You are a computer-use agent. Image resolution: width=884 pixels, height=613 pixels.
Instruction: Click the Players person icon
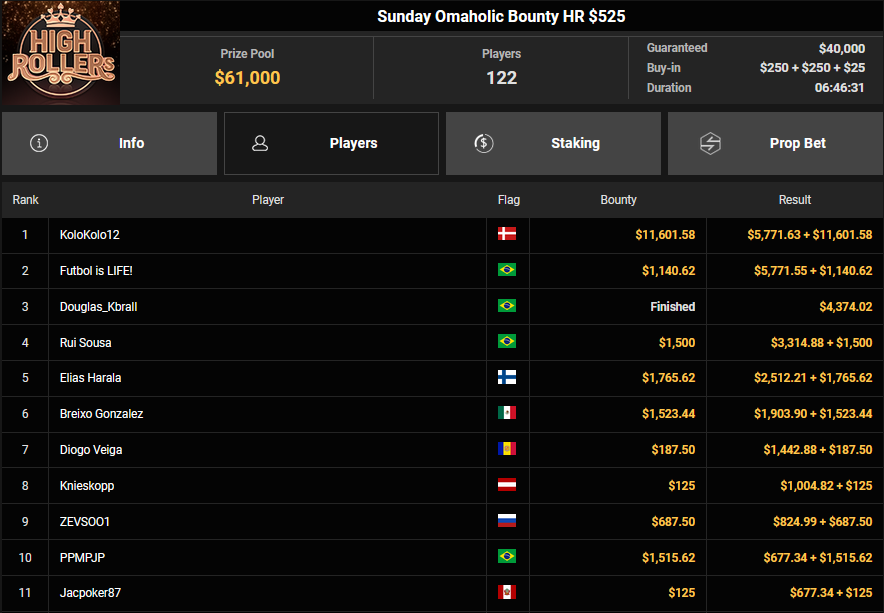click(x=260, y=143)
